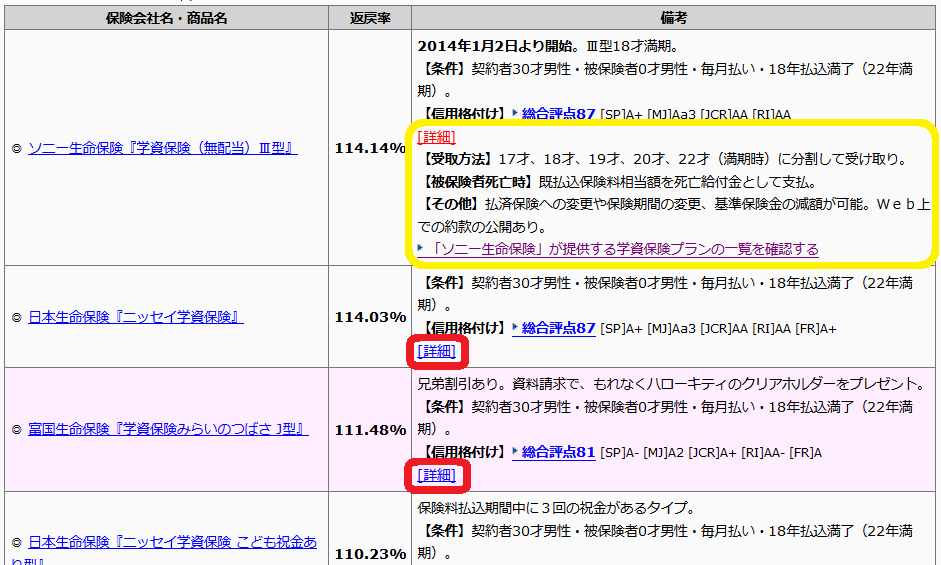The height and width of the screenshot is (565, 941).
Task: Open the ニッセイ学資保険 こども祝金あり型 link
Action: point(172,542)
